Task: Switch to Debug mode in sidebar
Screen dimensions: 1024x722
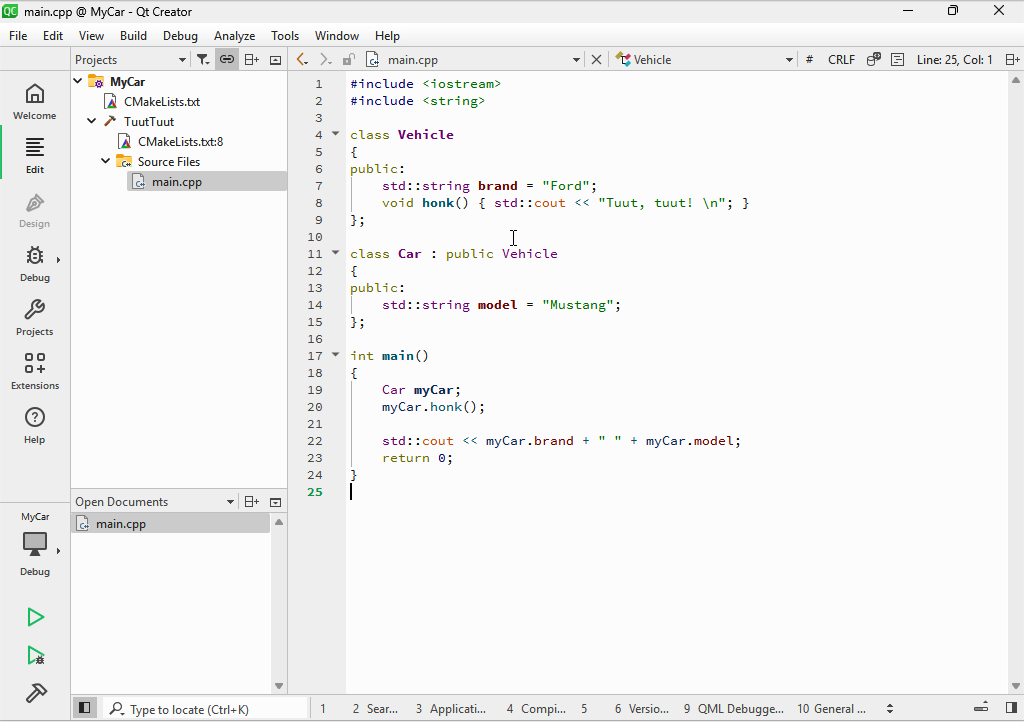Action: point(35,263)
